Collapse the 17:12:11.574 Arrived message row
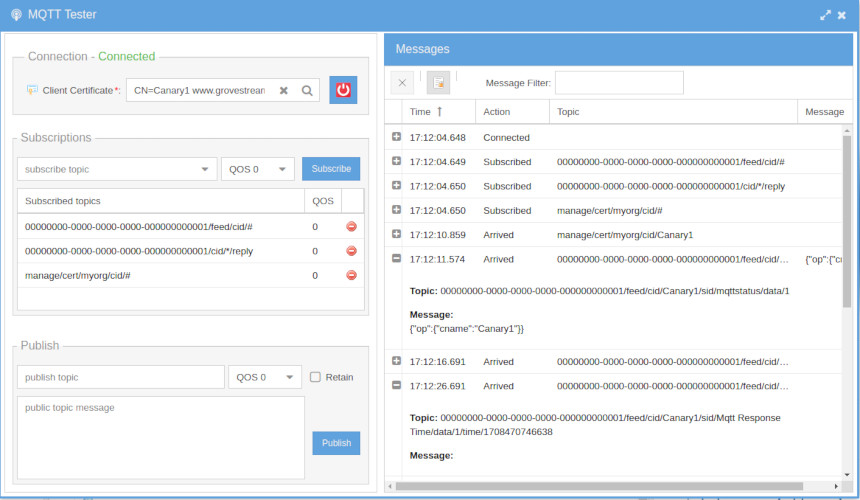This screenshot has width=860, height=500. pyautogui.click(x=396, y=259)
